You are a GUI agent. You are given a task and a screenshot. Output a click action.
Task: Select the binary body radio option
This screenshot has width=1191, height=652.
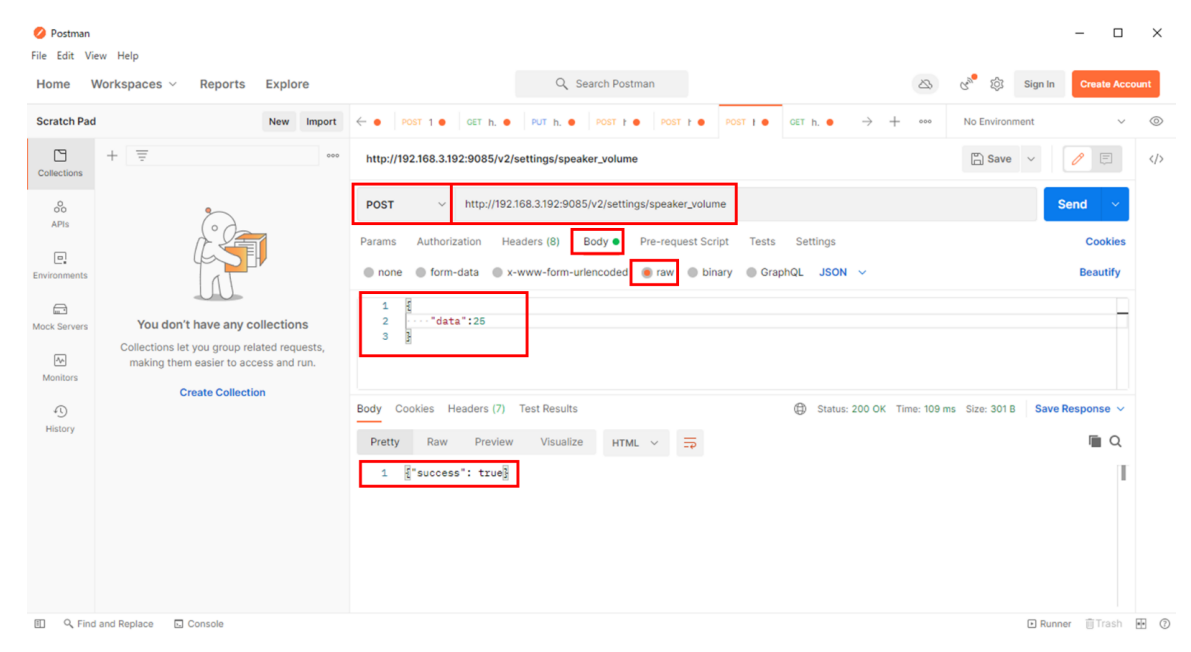[693, 272]
